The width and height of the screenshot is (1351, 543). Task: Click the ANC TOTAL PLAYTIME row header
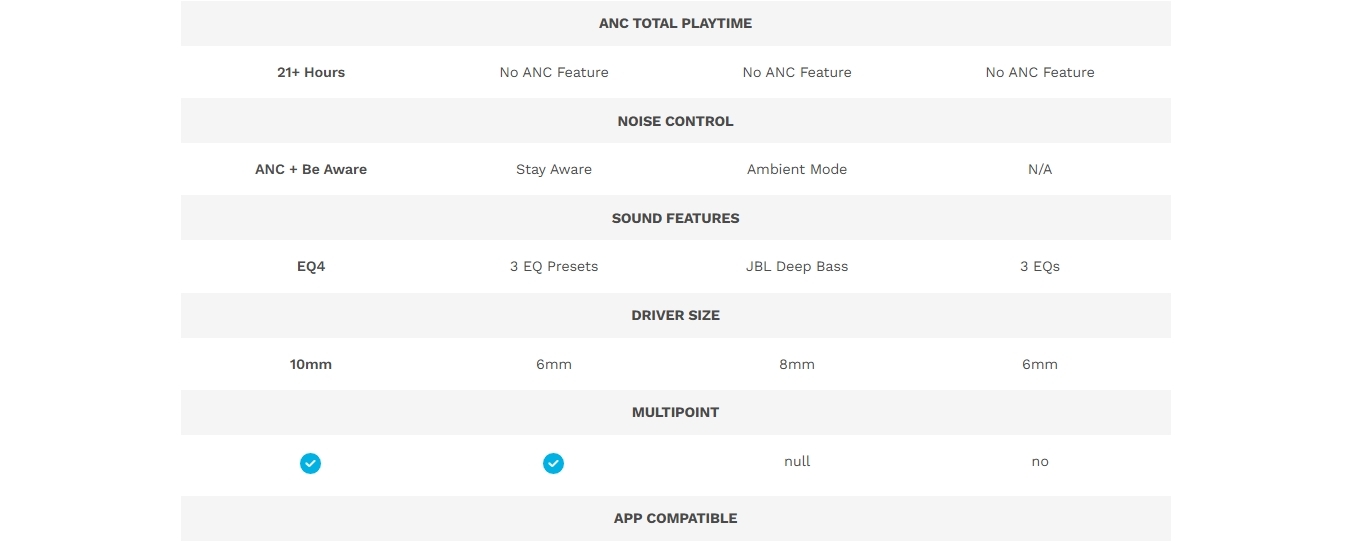click(675, 23)
